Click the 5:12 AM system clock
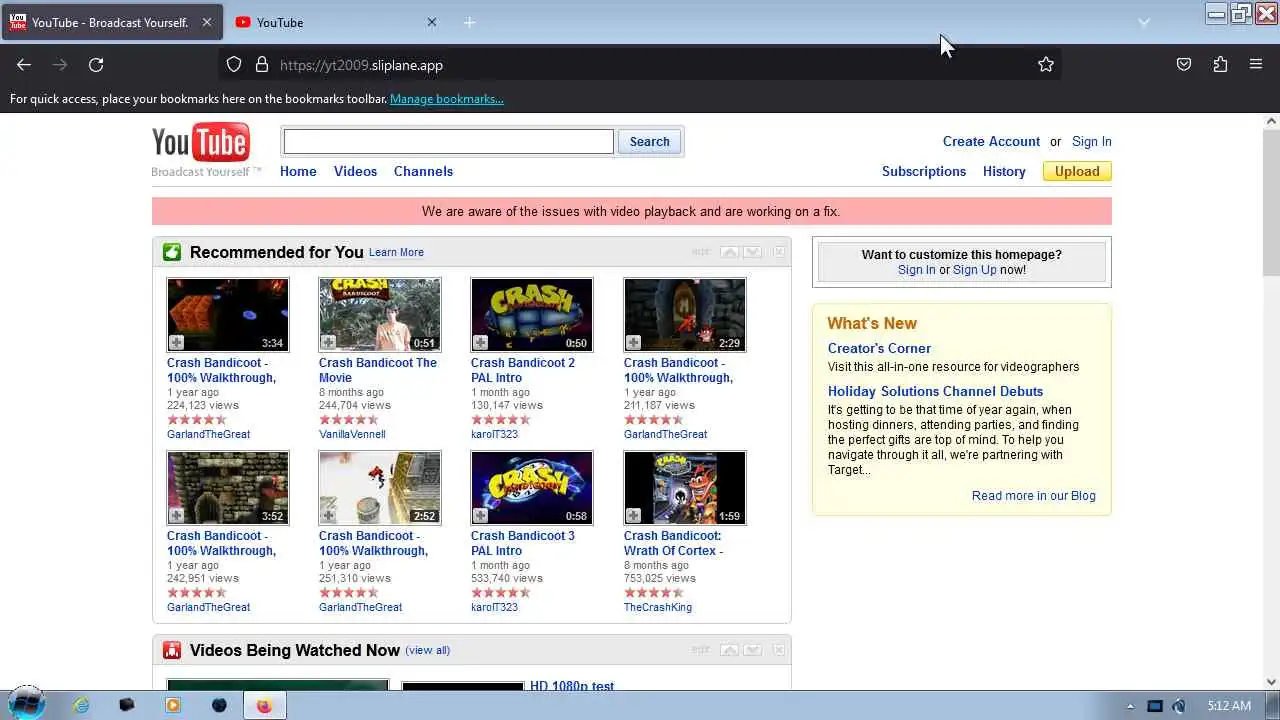The width and height of the screenshot is (1280, 720). (1229, 706)
